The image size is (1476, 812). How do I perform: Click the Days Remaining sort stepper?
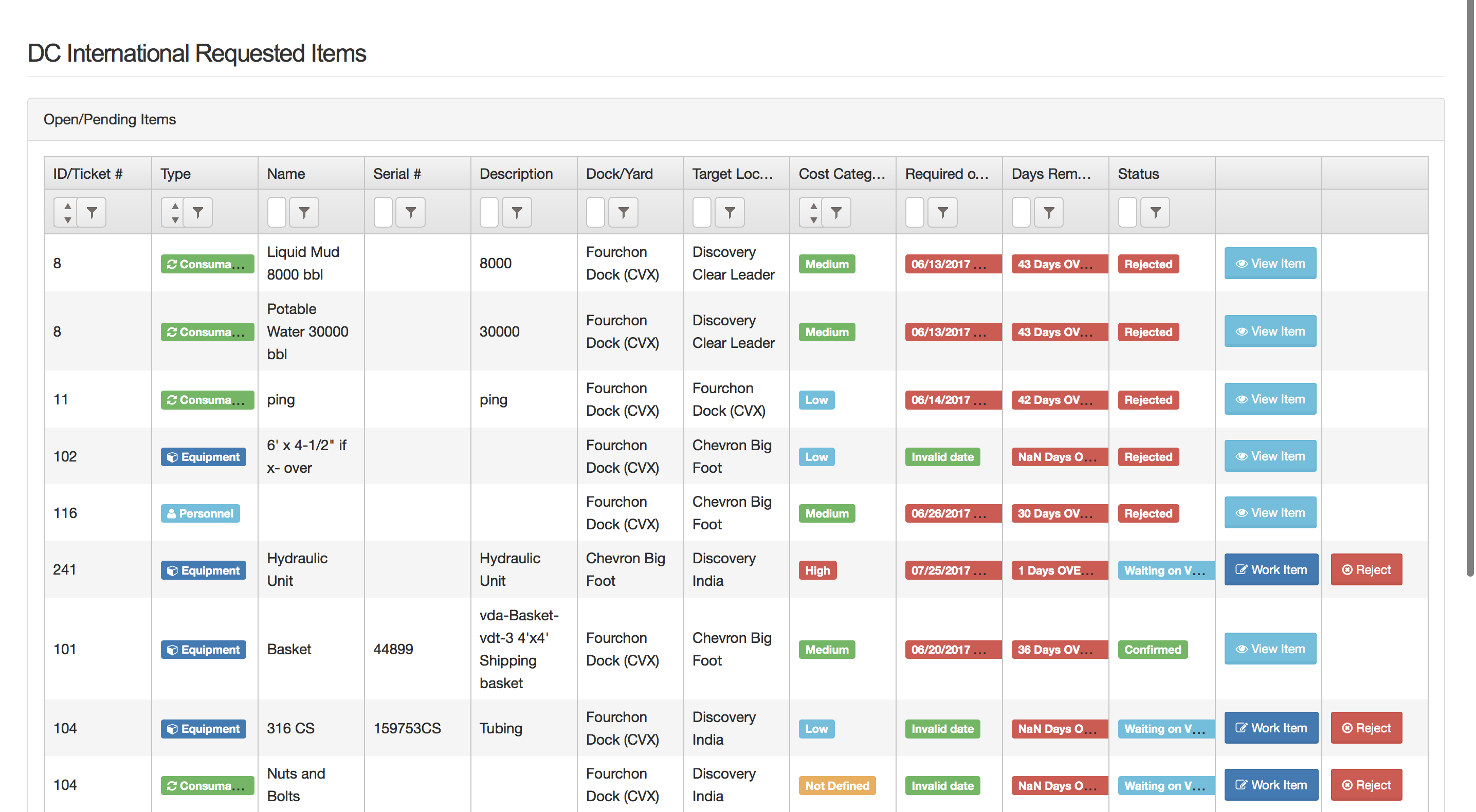1020,211
